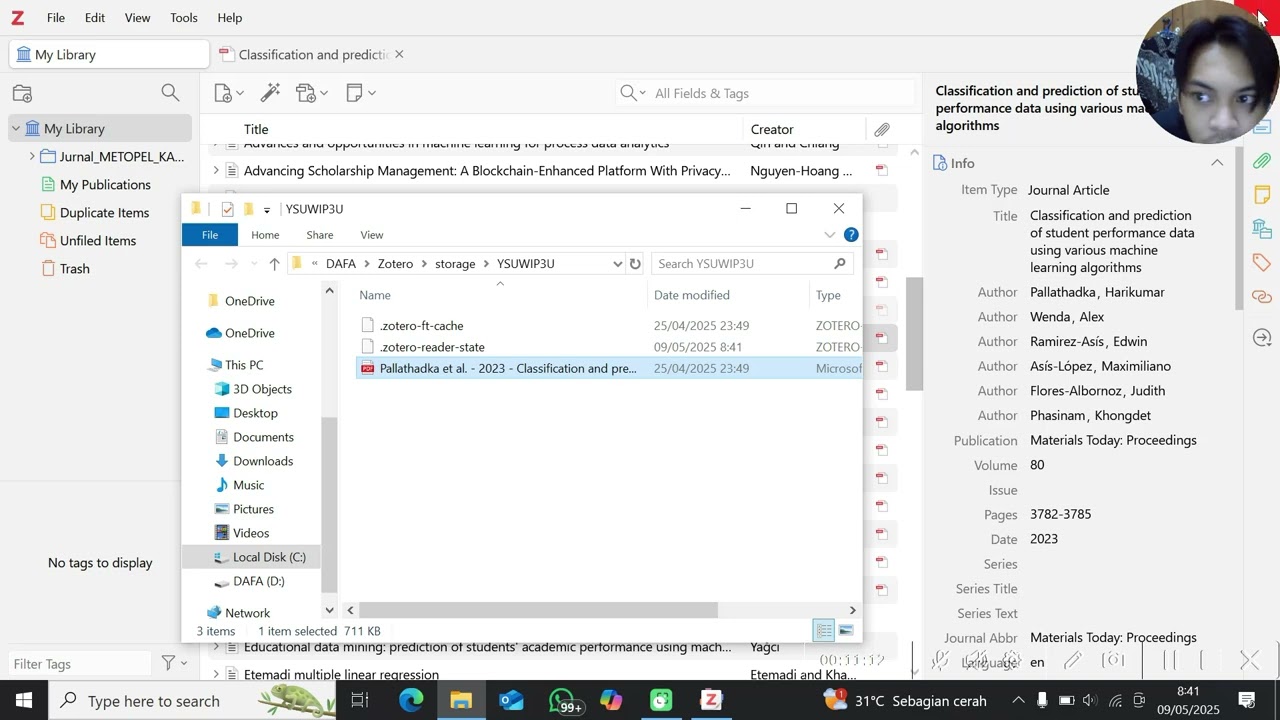This screenshot has height=720, width=1280.
Task: Open the Explorer address bar history dropdown
Action: tap(617, 264)
